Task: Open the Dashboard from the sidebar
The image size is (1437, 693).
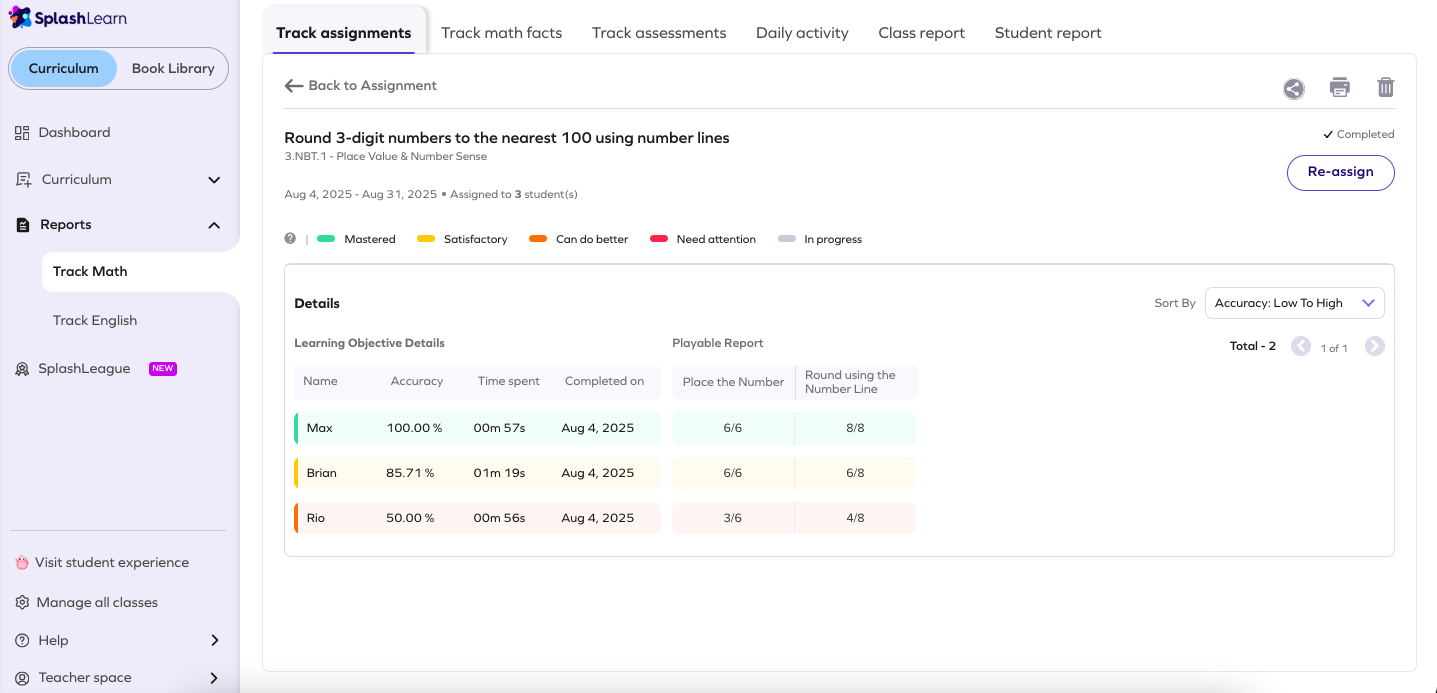Action: pos(74,132)
